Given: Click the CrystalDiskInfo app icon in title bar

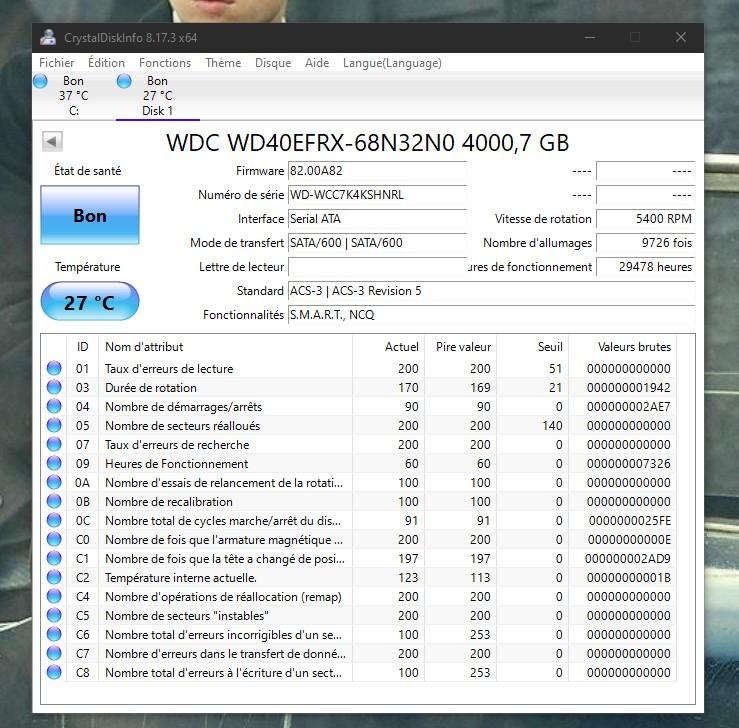Looking at the screenshot, I should click(x=48, y=38).
